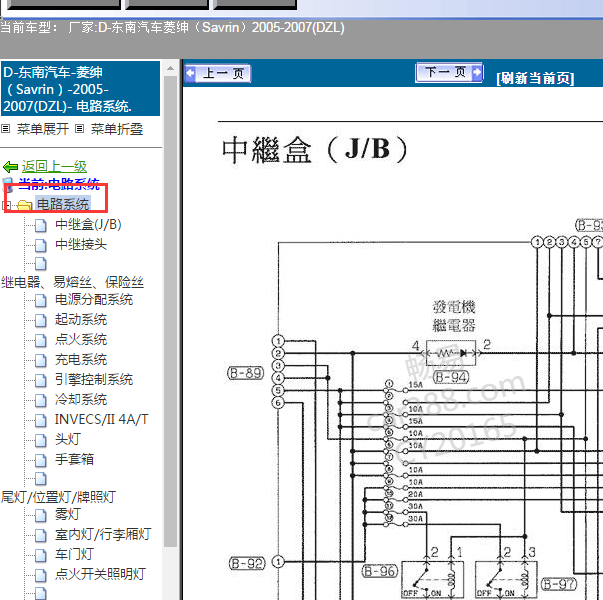603x600 pixels.
Task: Click page icon beside INVECS/II 4A/T
Action: (x=41, y=420)
